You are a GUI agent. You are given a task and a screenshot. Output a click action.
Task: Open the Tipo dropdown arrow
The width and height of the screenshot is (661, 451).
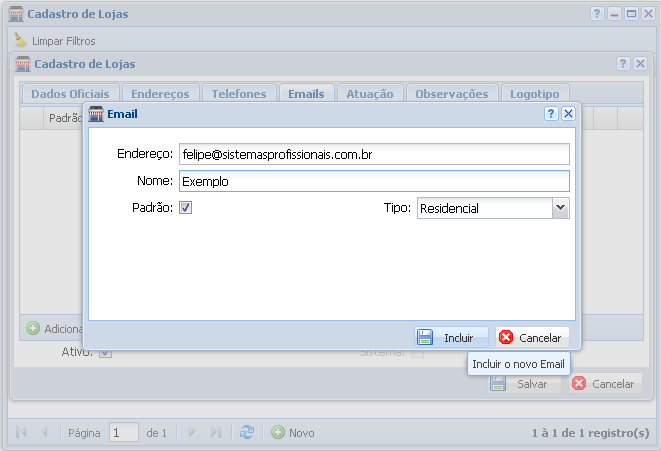[x=560, y=208]
